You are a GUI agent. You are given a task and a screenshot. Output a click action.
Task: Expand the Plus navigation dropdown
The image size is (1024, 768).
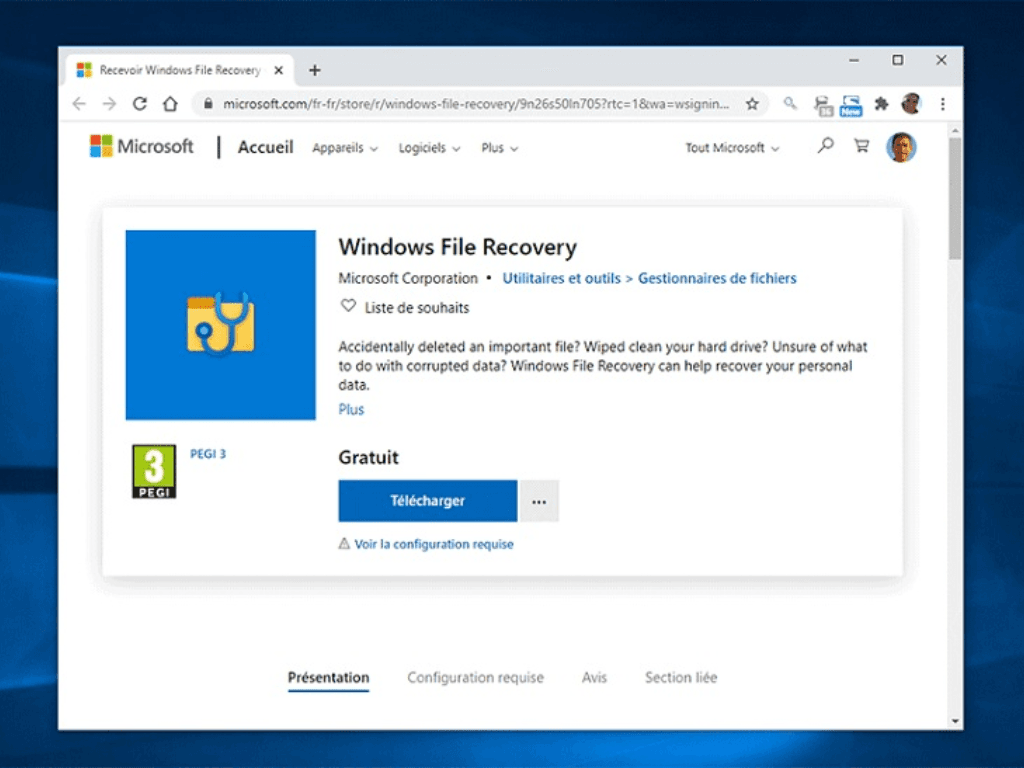coord(499,148)
